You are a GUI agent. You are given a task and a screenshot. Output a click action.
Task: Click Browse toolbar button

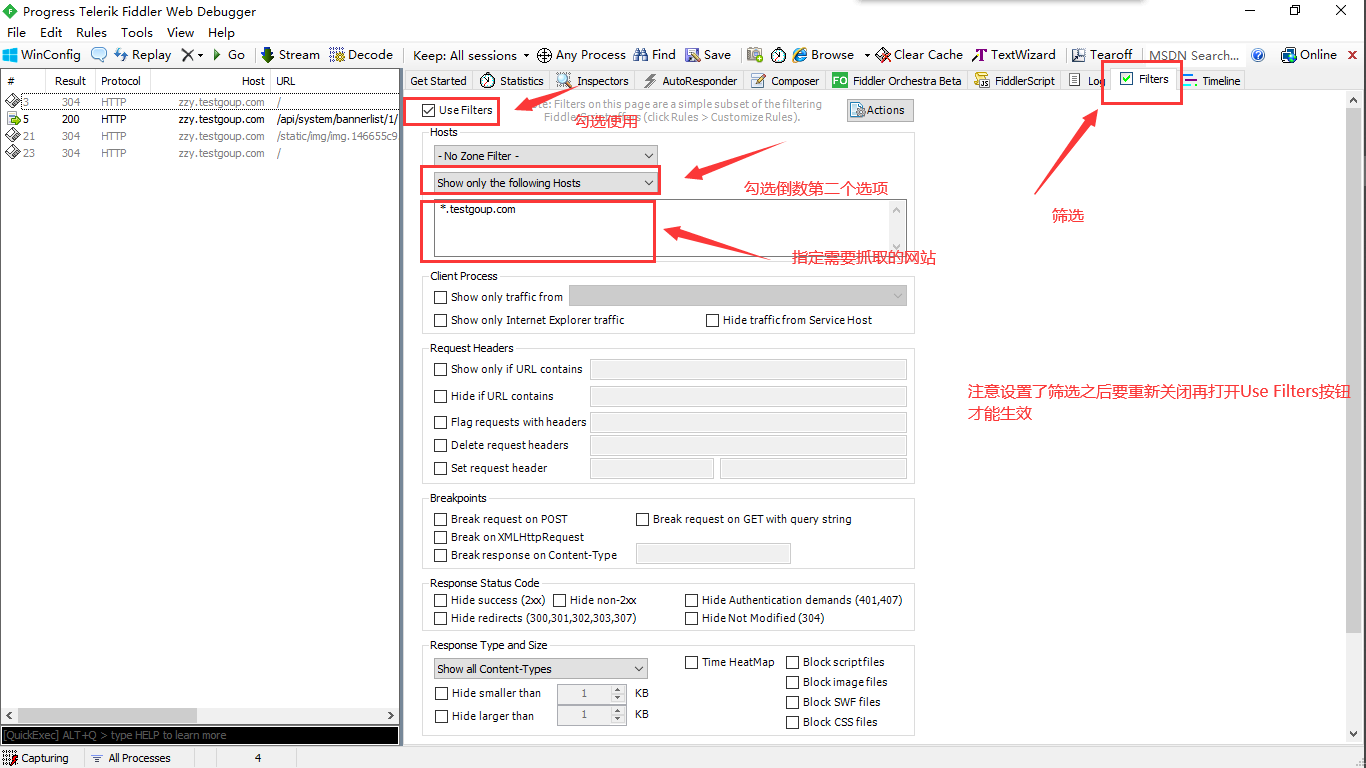pyautogui.click(x=824, y=55)
